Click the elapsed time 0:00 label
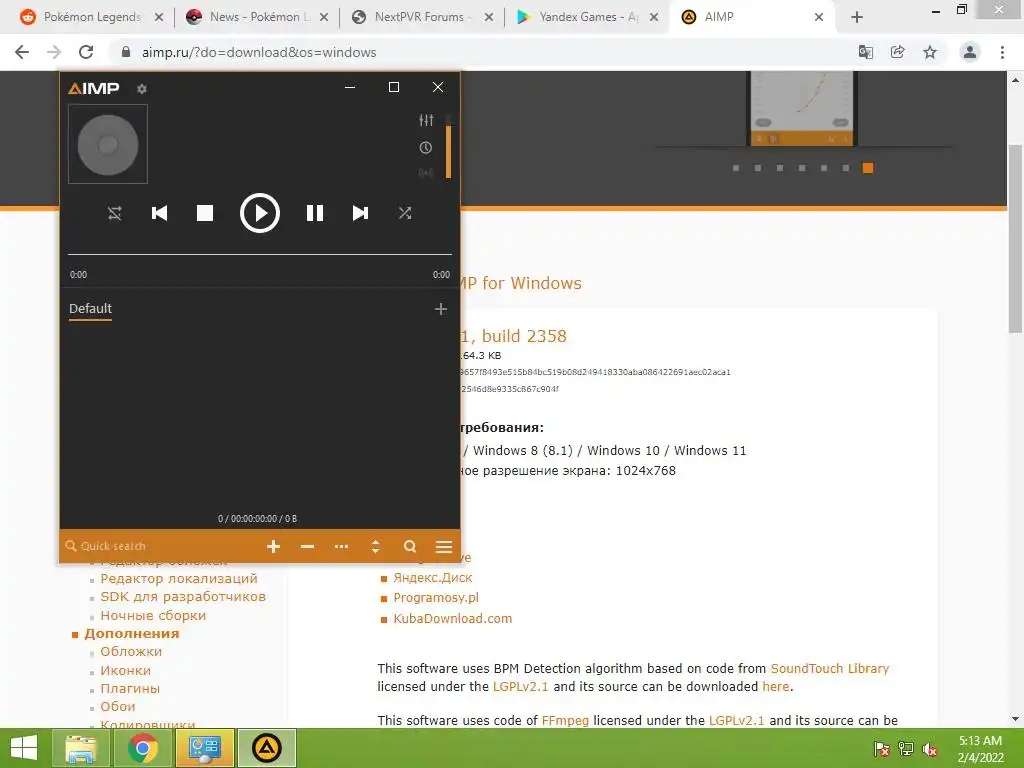This screenshot has width=1024, height=768. pos(78,275)
